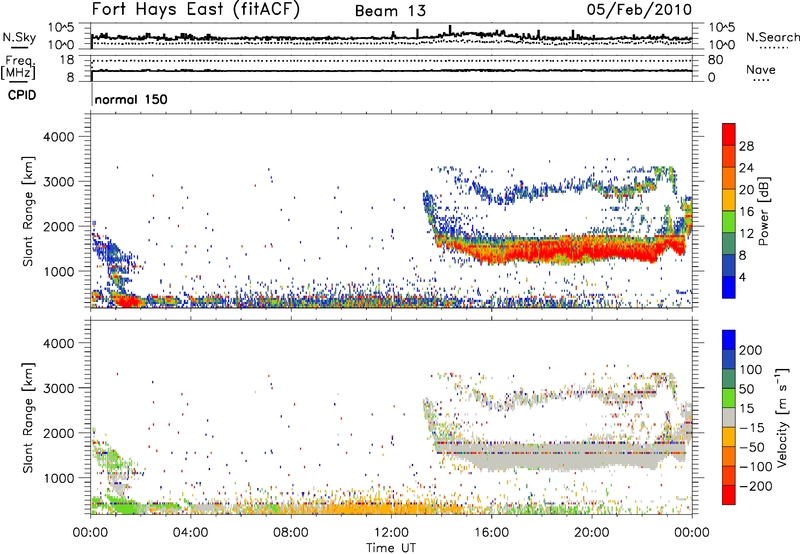Click the '28' label on the power colorbar
The image size is (800, 554).
(x=746, y=147)
